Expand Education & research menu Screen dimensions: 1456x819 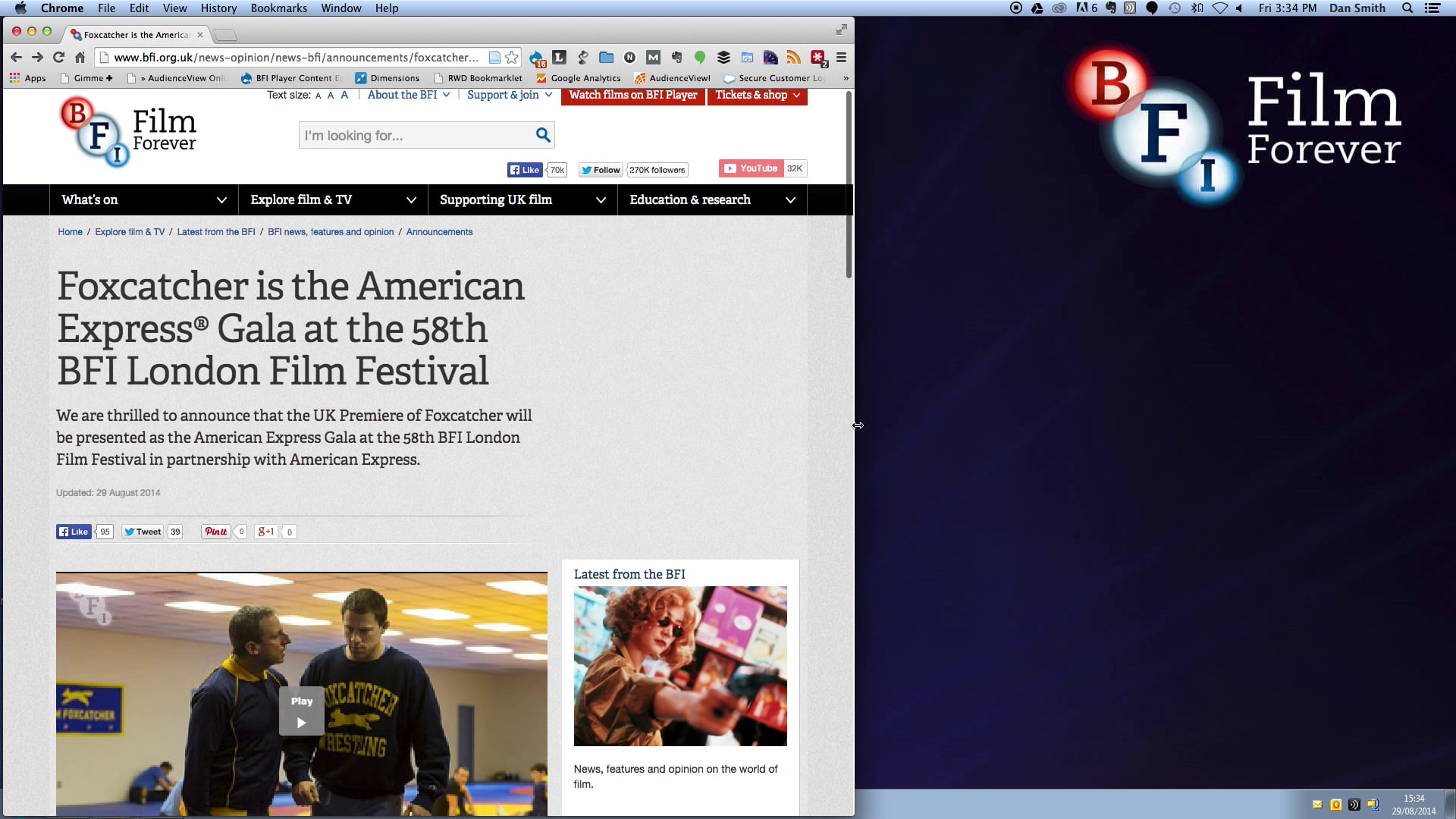click(712, 199)
